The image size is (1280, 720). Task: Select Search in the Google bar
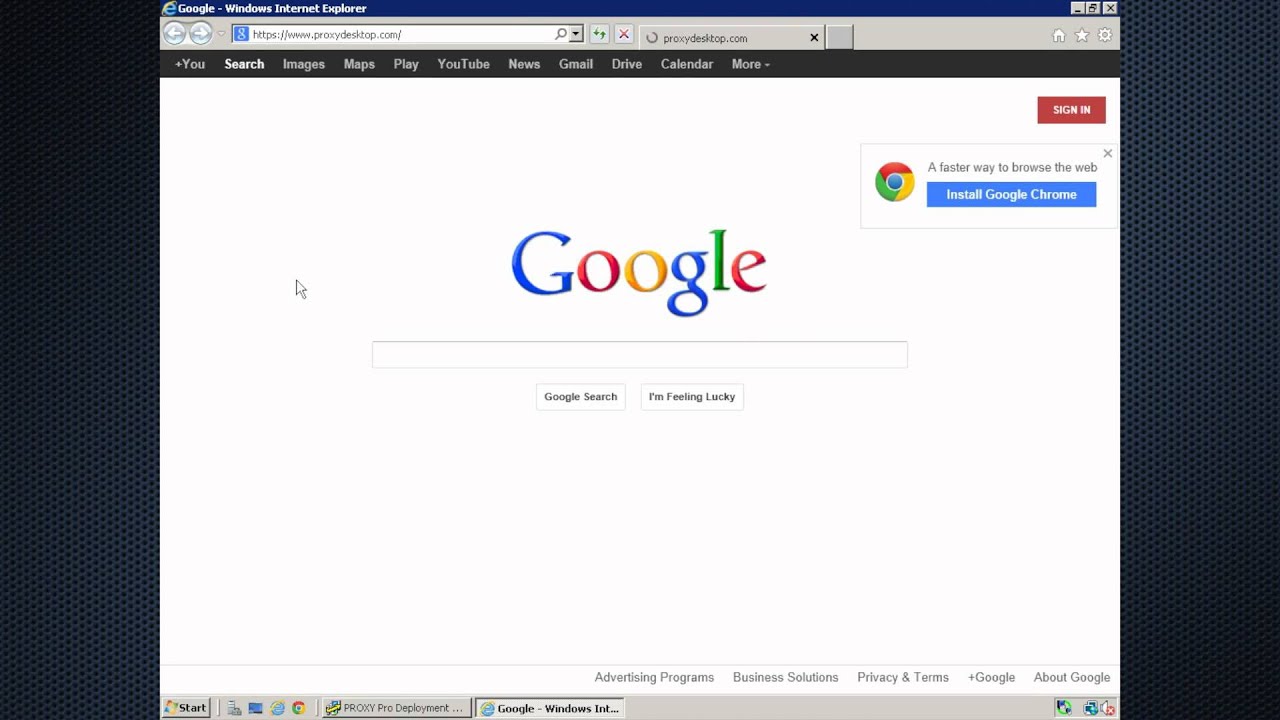click(244, 64)
